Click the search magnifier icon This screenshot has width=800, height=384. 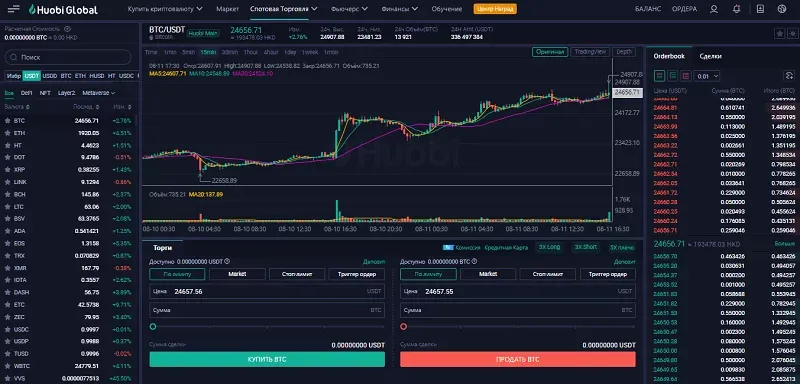[14, 57]
